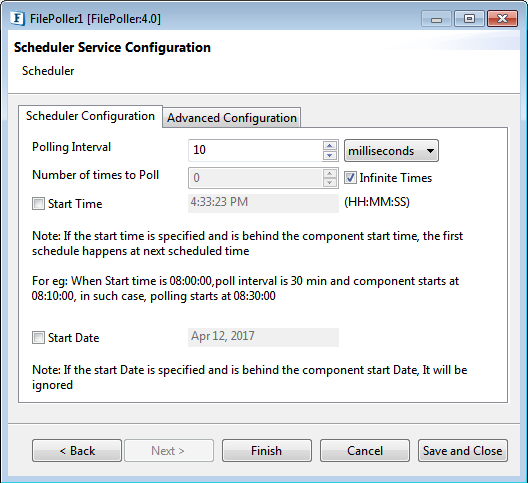Maximize the FilePoller1 window
Image resolution: width=528 pixels, height=483 pixels.
click(x=469, y=19)
